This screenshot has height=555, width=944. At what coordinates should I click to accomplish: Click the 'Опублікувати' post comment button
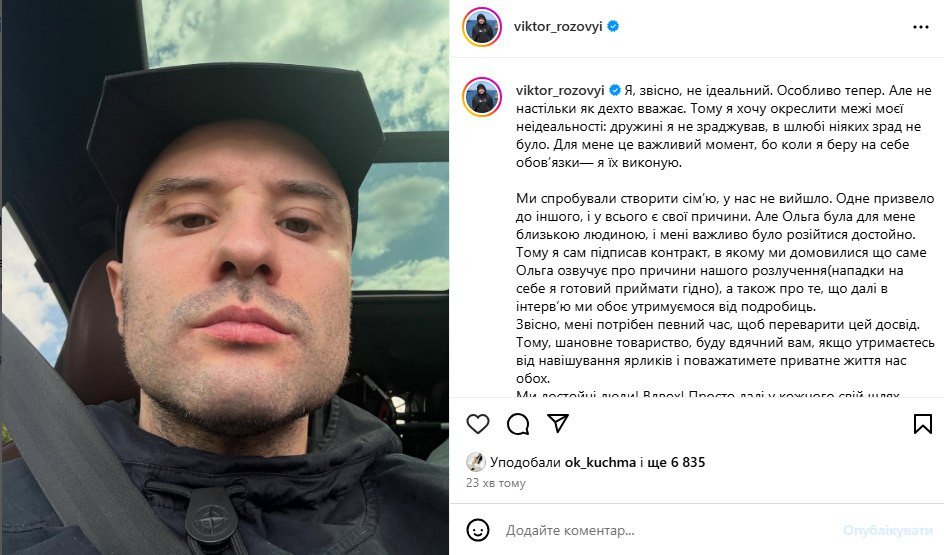pyautogui.click(x=887, y=530)
